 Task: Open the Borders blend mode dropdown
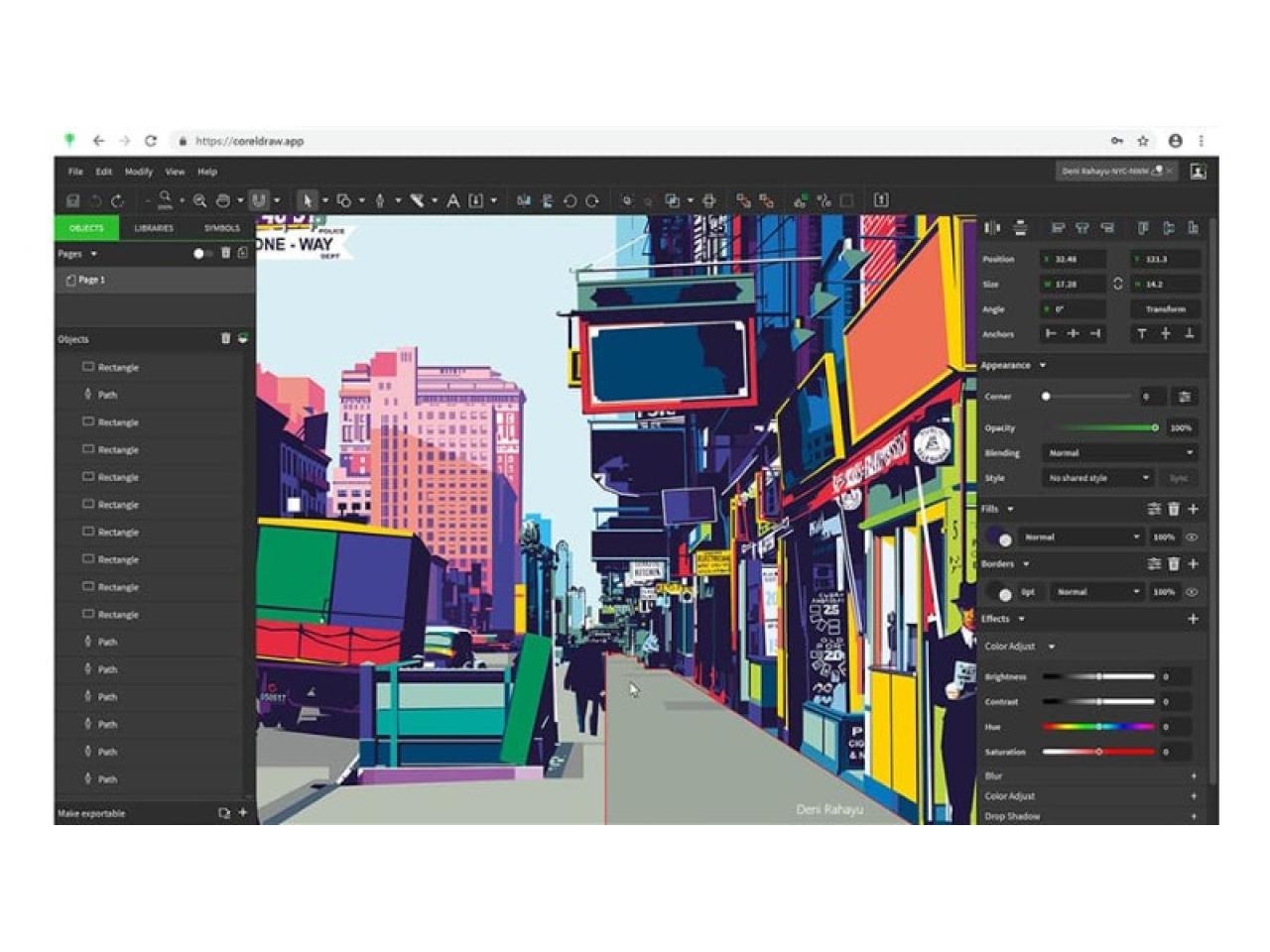coord(1097,592)
